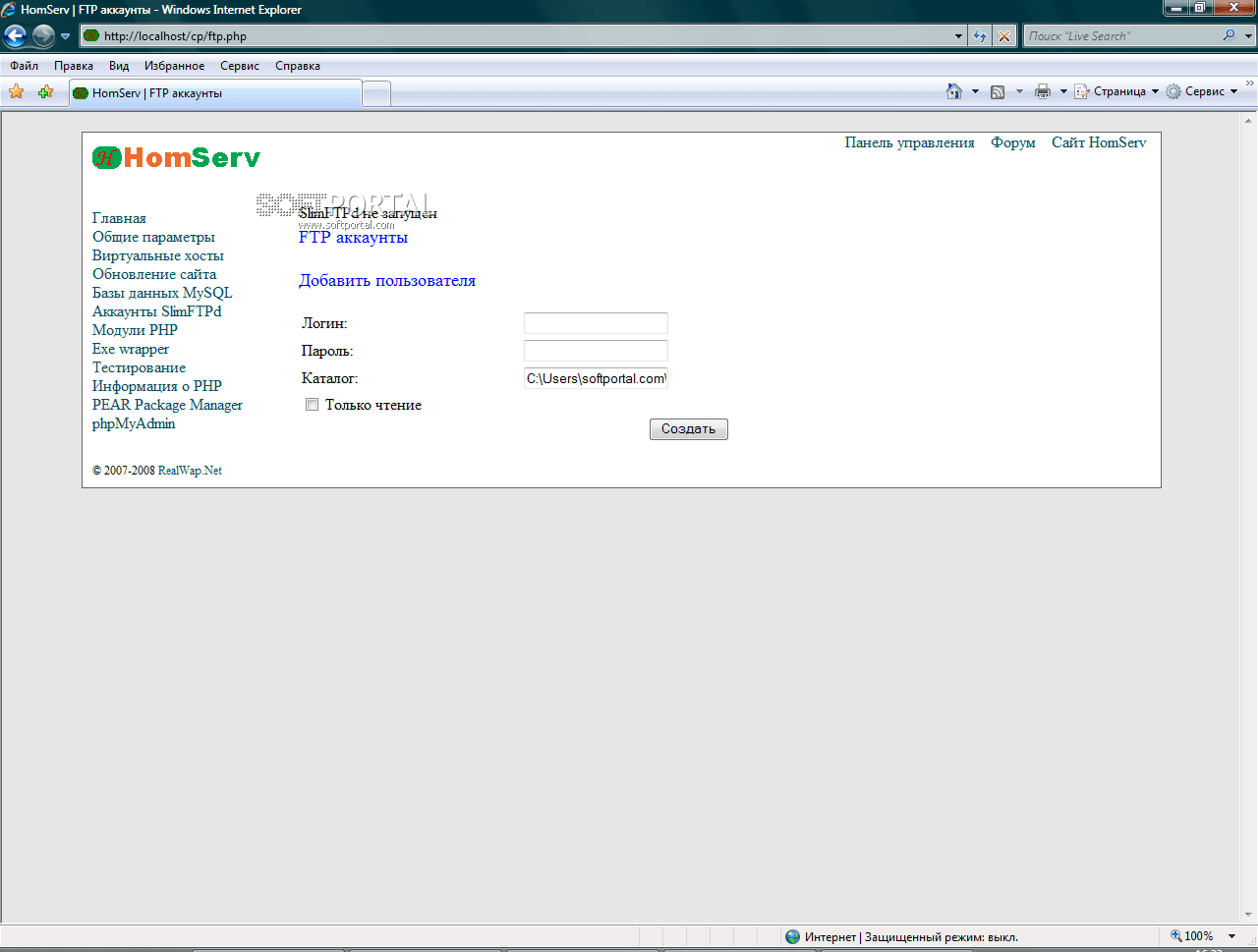Image resolution: width=1258 pixels, height=952 pixels.
Task: Open the Сайт HomServ link
Action: coord(1099,142)
